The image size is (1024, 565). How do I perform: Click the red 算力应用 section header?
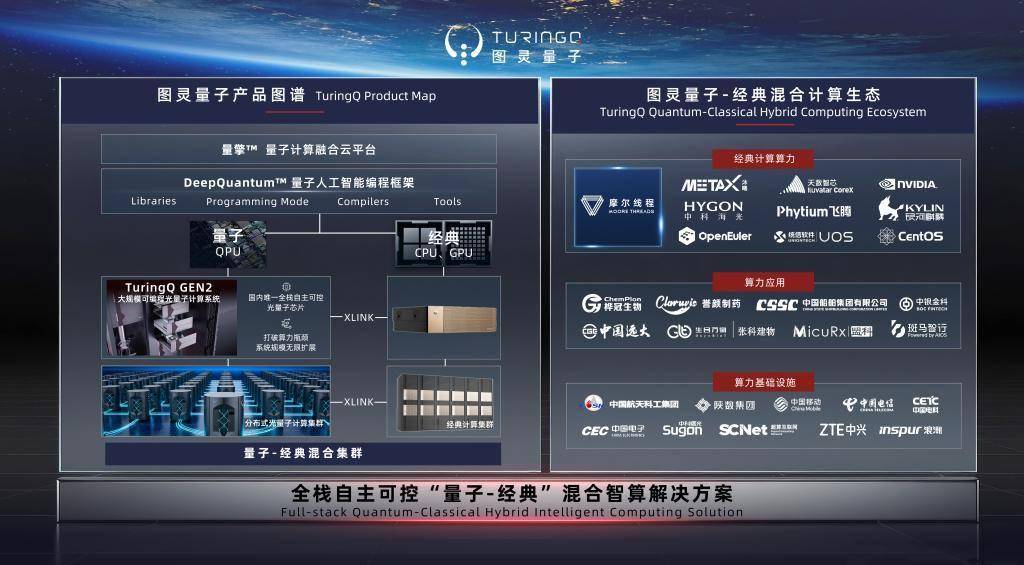click(x=763, y=282)
